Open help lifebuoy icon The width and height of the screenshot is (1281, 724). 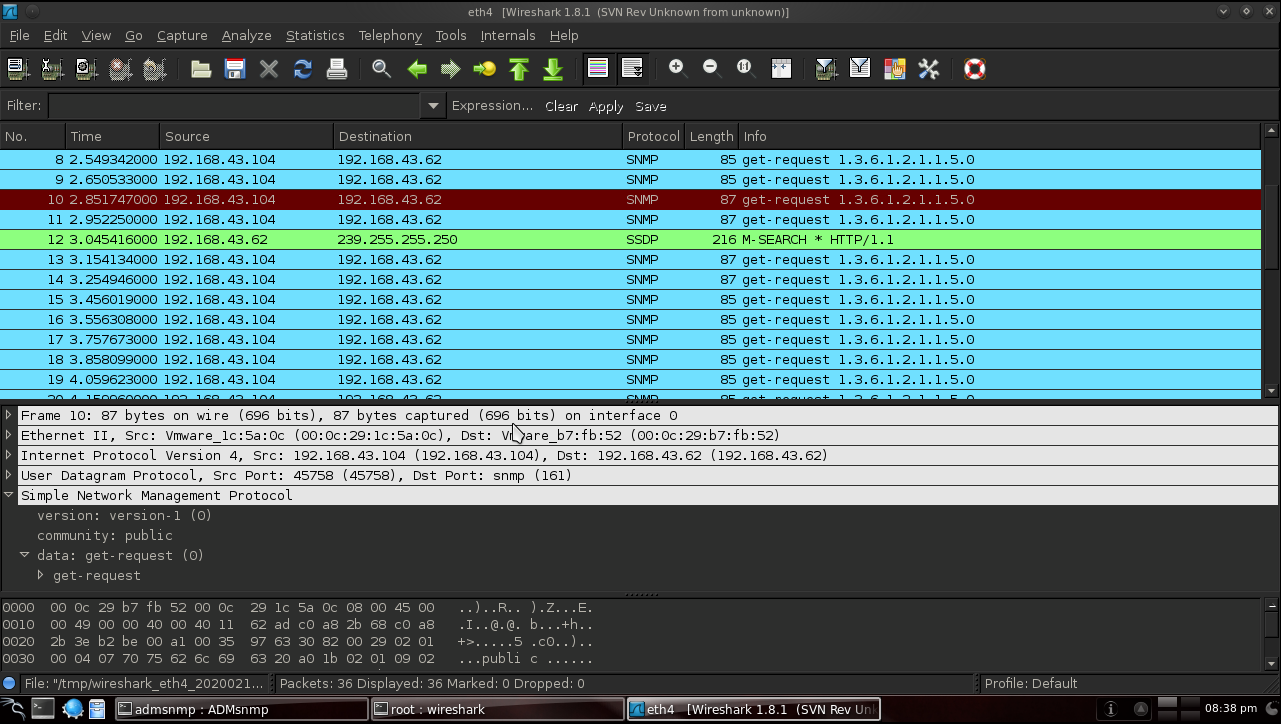click(x=975, y=69)
